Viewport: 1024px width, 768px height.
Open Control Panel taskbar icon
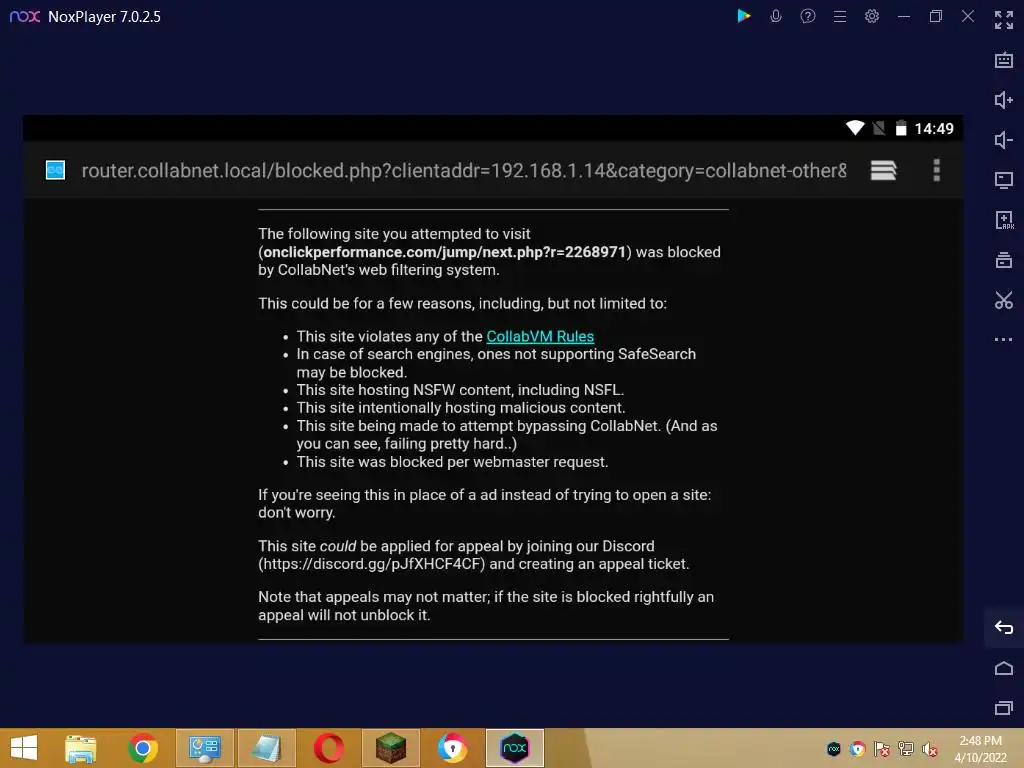pos(204,748)
